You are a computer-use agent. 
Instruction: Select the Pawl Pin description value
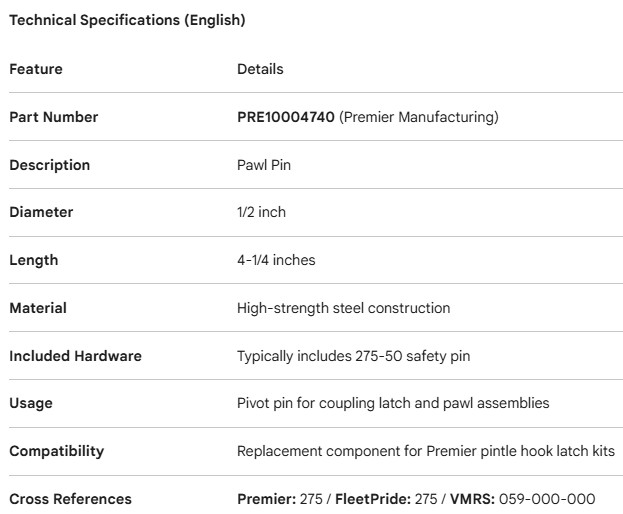[264, 165]
